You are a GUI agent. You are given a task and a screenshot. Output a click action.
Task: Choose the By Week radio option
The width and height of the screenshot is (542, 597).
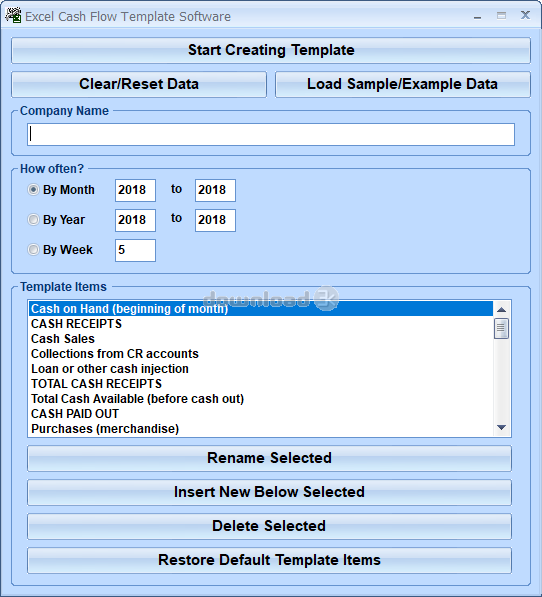[x=33, y=249]
